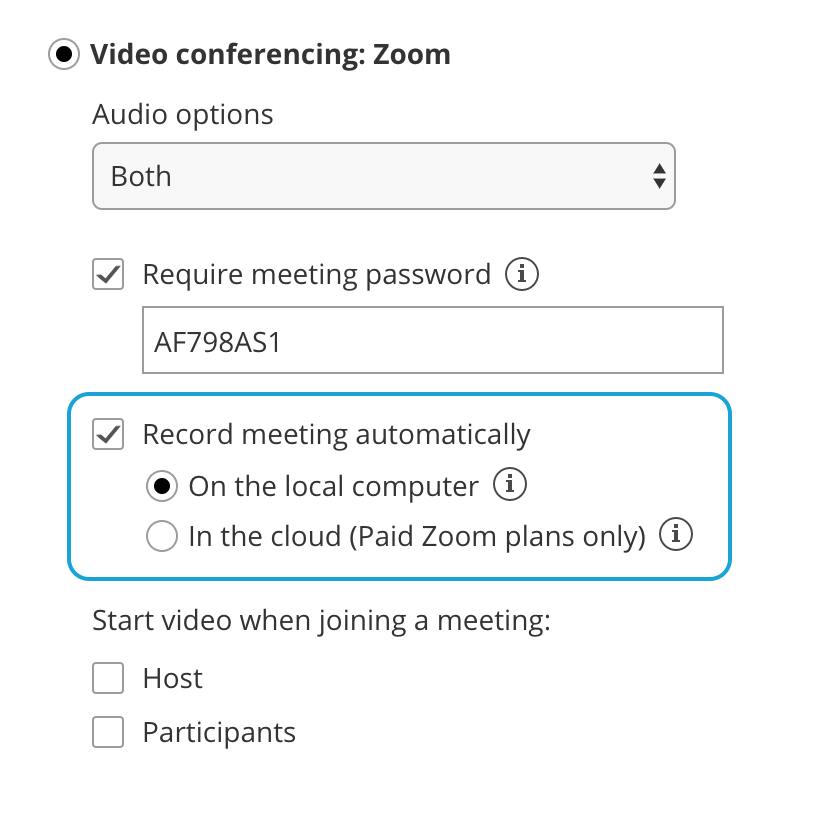The image size is (822, 820).
Task: Click the "Host" label text
Action: pos(173,679)
